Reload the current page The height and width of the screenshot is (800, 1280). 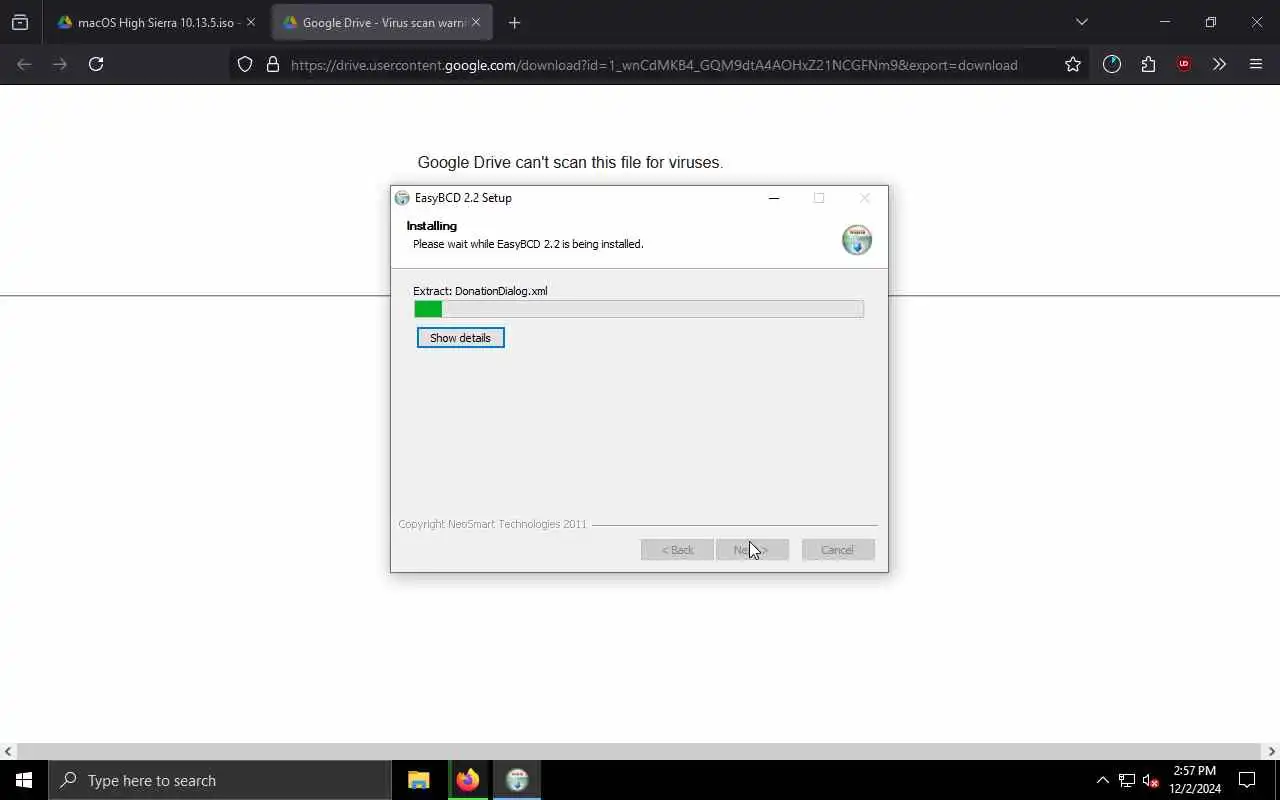(x=96, y=64)
